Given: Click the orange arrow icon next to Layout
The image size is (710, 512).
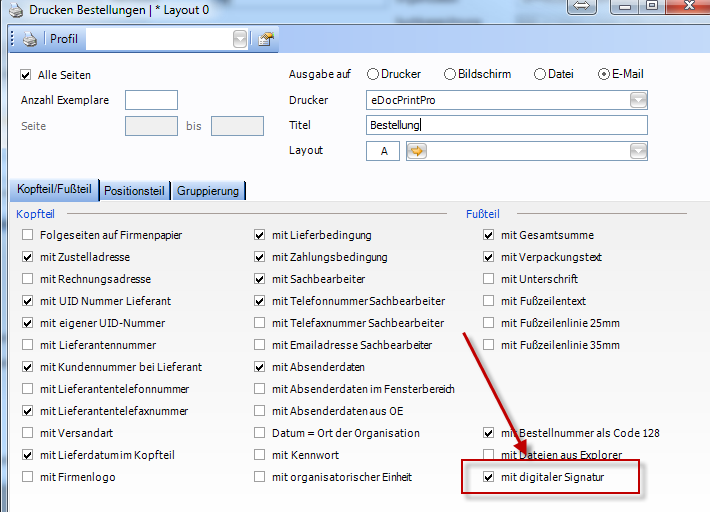Looking at the screenshot, I should click(x=417, y=151).
